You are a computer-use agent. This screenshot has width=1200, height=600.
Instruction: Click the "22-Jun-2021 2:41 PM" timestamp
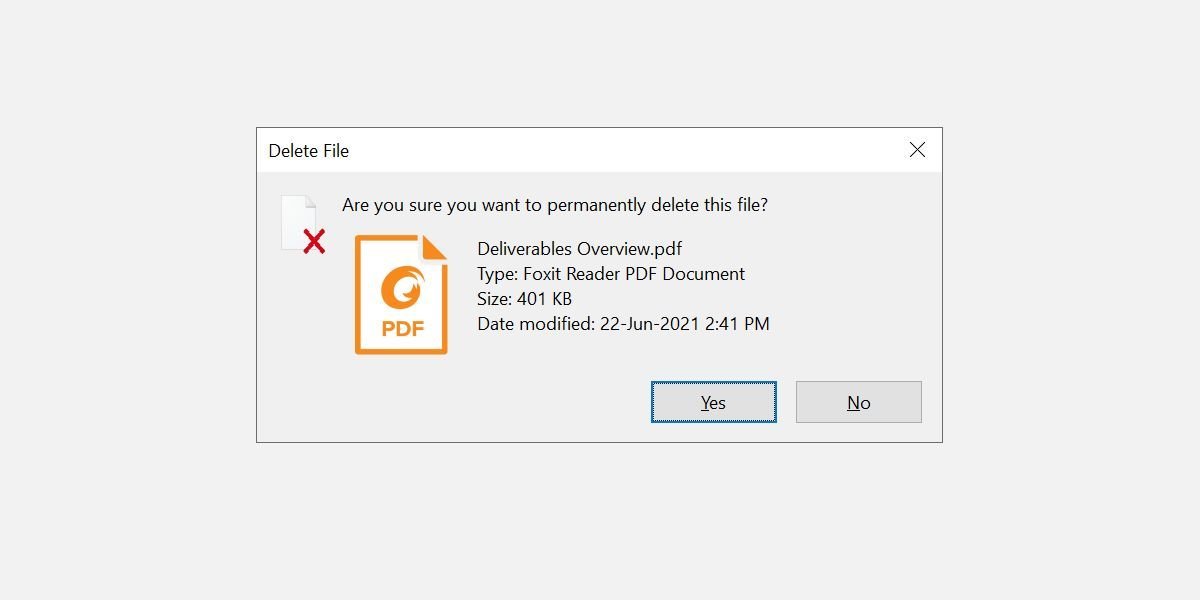(684, 324)
